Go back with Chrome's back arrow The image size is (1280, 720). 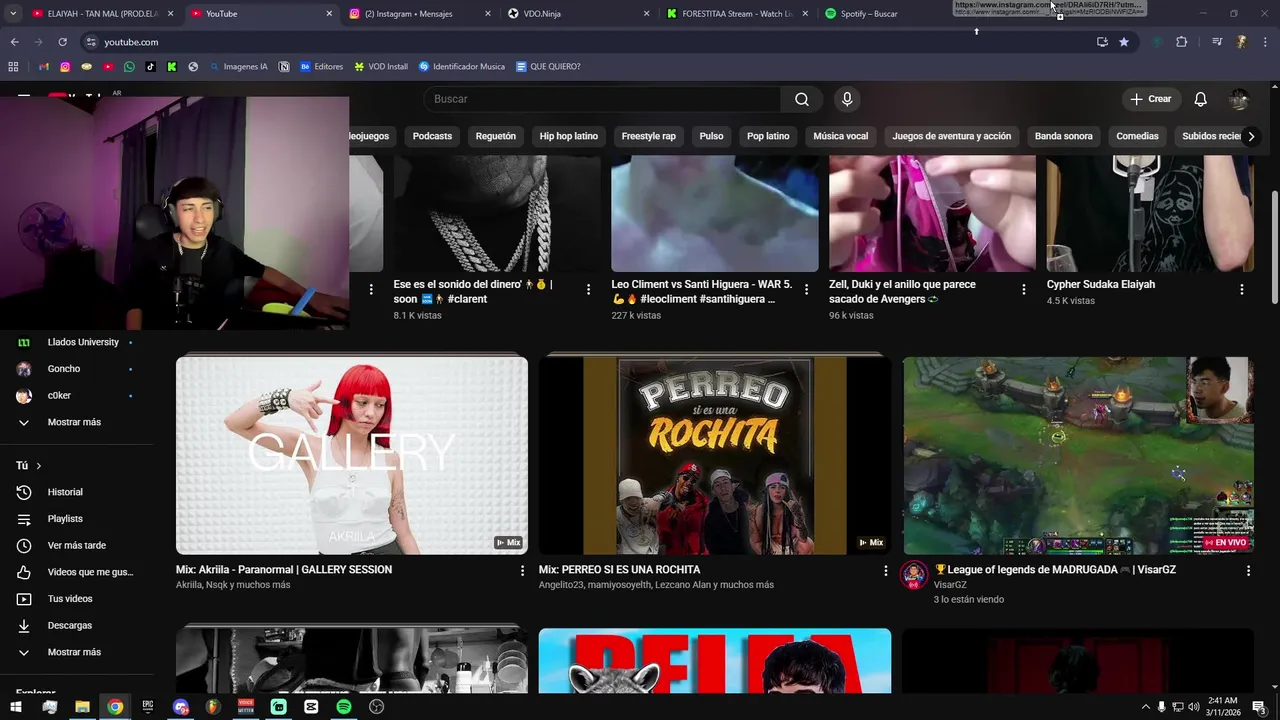click(14, 42)
